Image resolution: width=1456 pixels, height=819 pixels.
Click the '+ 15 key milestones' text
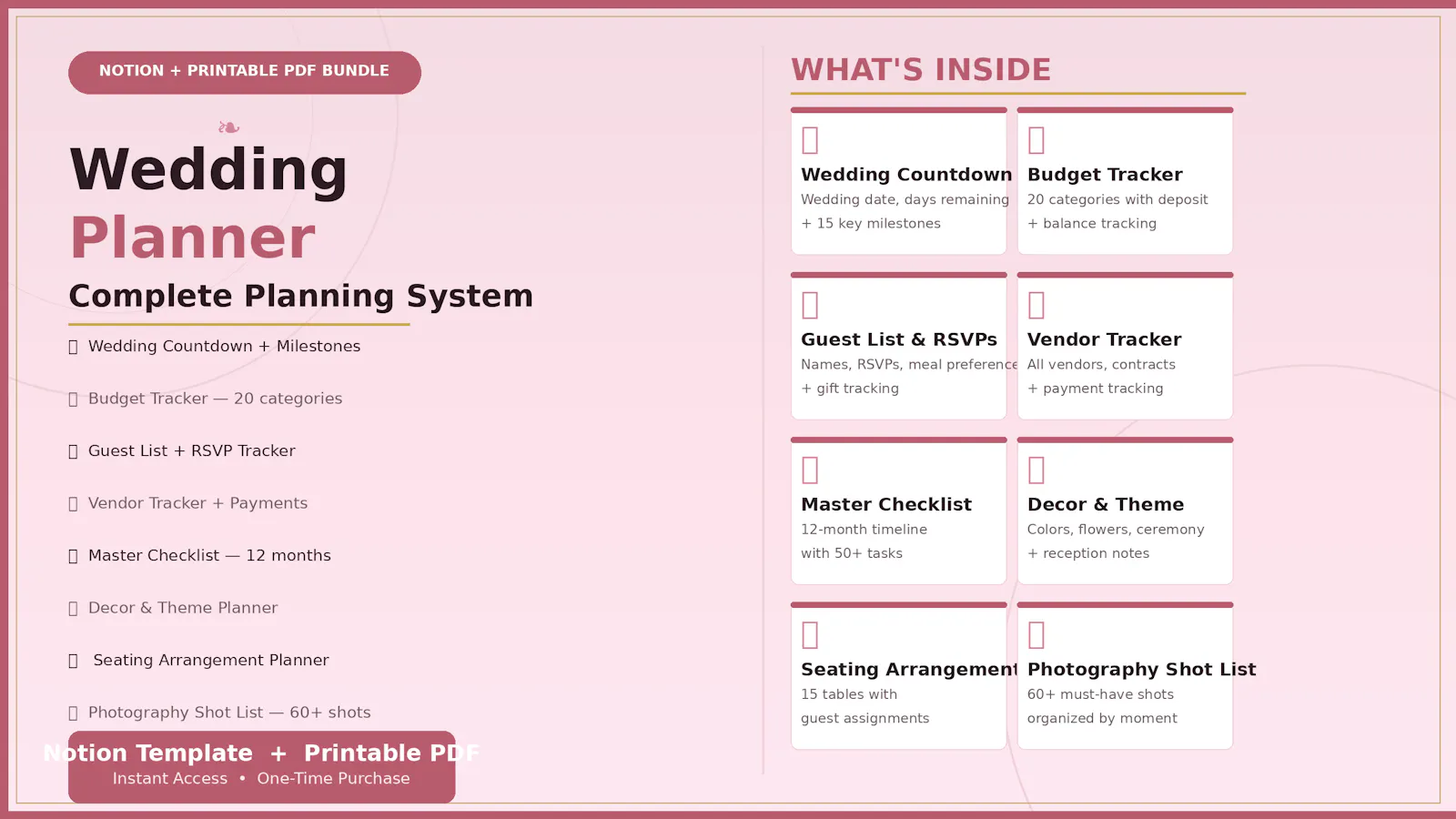coord(871,224)
